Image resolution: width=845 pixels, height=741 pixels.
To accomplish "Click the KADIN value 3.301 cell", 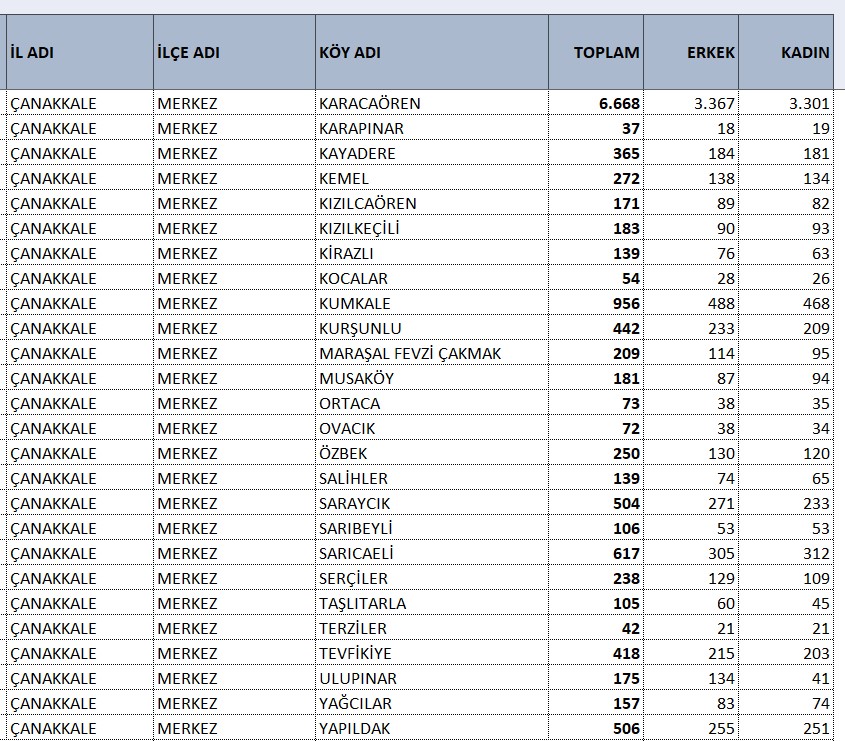I will 785,103.
